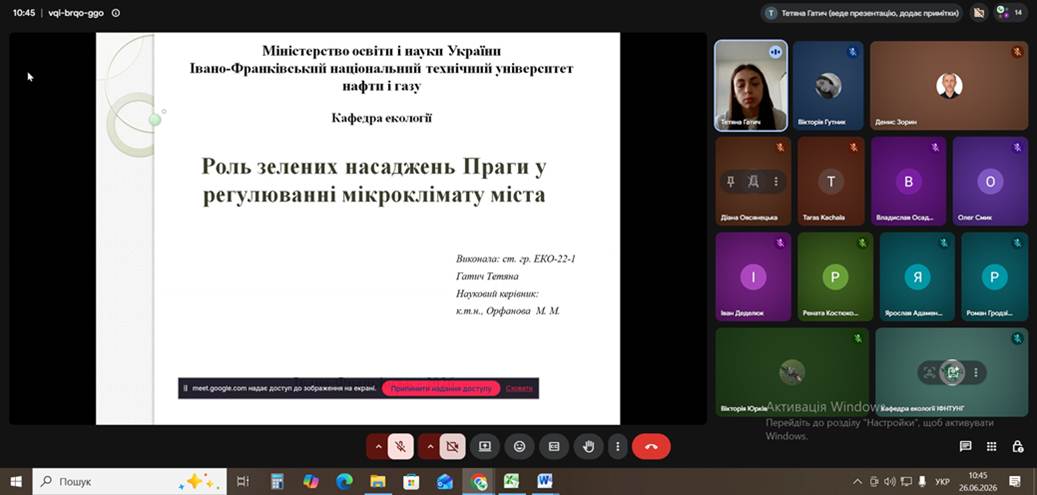Select Іван Деделюк's tile avatar
This screenshot has width=1037, height=495.
tap(753, 277)
